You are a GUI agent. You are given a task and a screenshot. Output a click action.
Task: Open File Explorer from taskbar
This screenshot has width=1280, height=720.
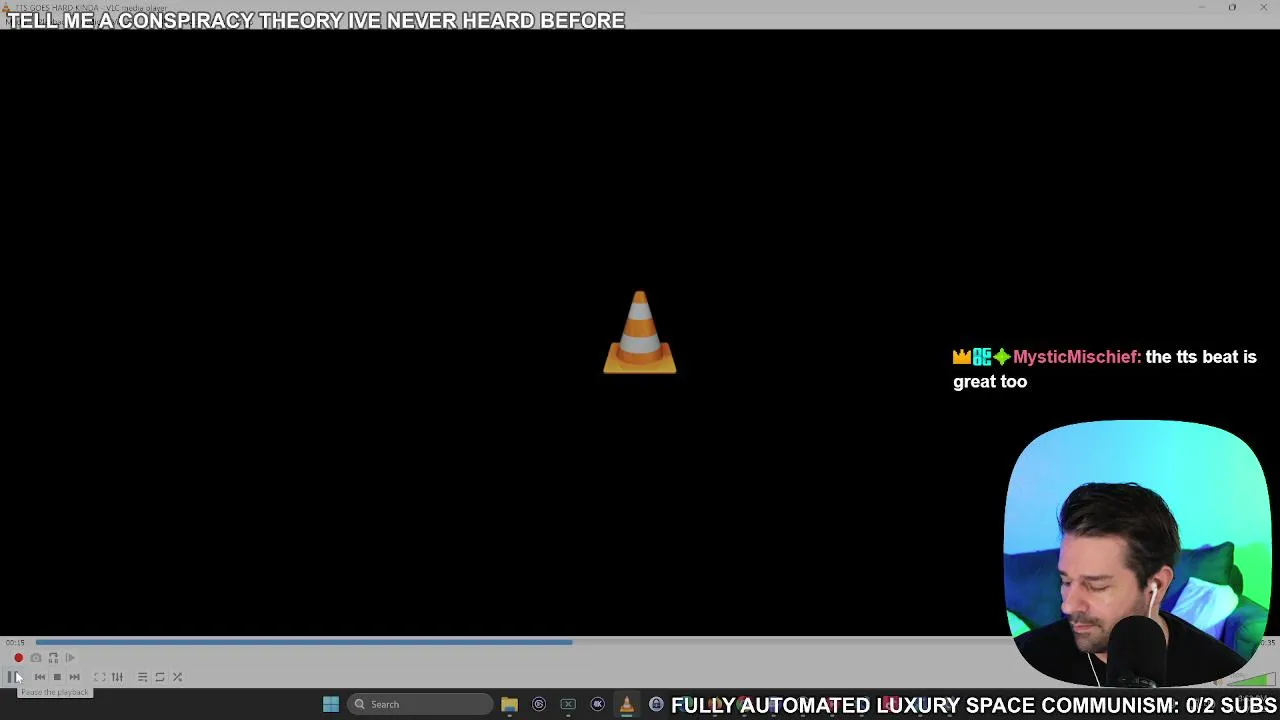tap(509, 704)
